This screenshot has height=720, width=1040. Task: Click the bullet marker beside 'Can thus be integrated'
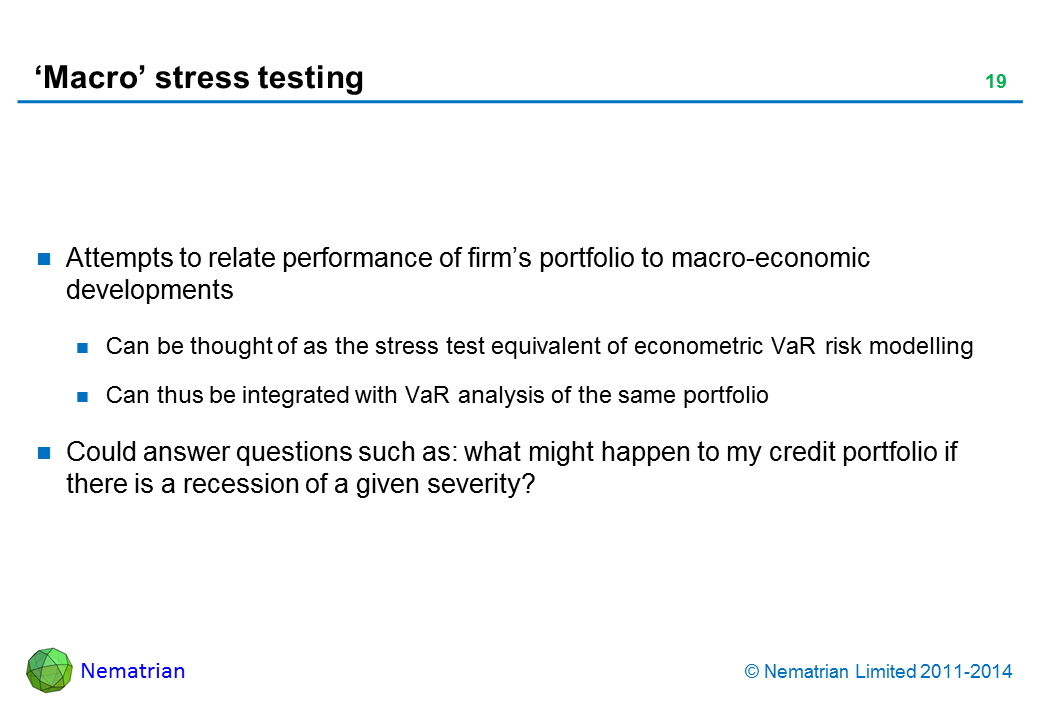[84, 396]
